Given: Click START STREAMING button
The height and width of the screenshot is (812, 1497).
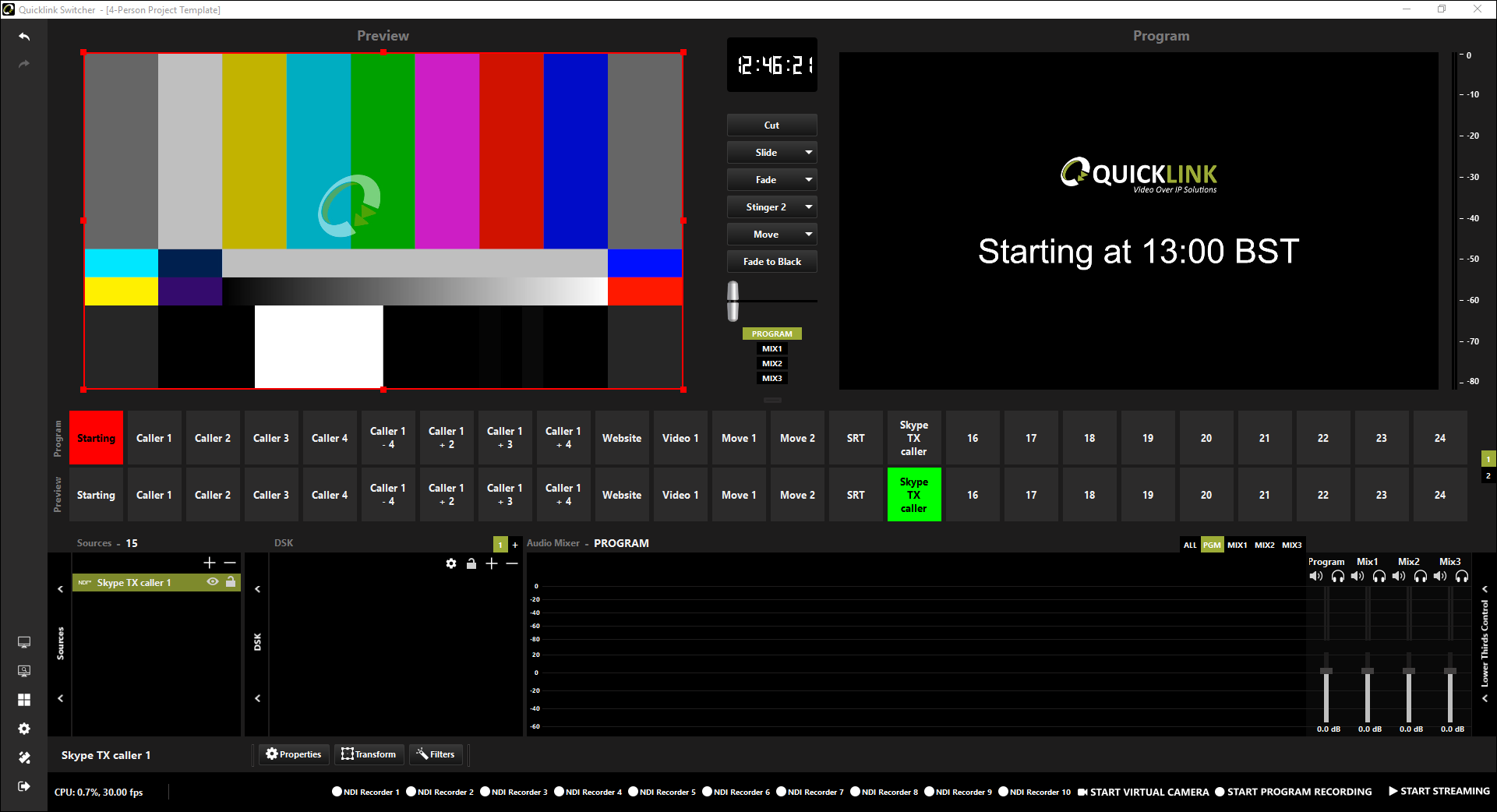Looking at the screenshot, I should pos(1439,791).
